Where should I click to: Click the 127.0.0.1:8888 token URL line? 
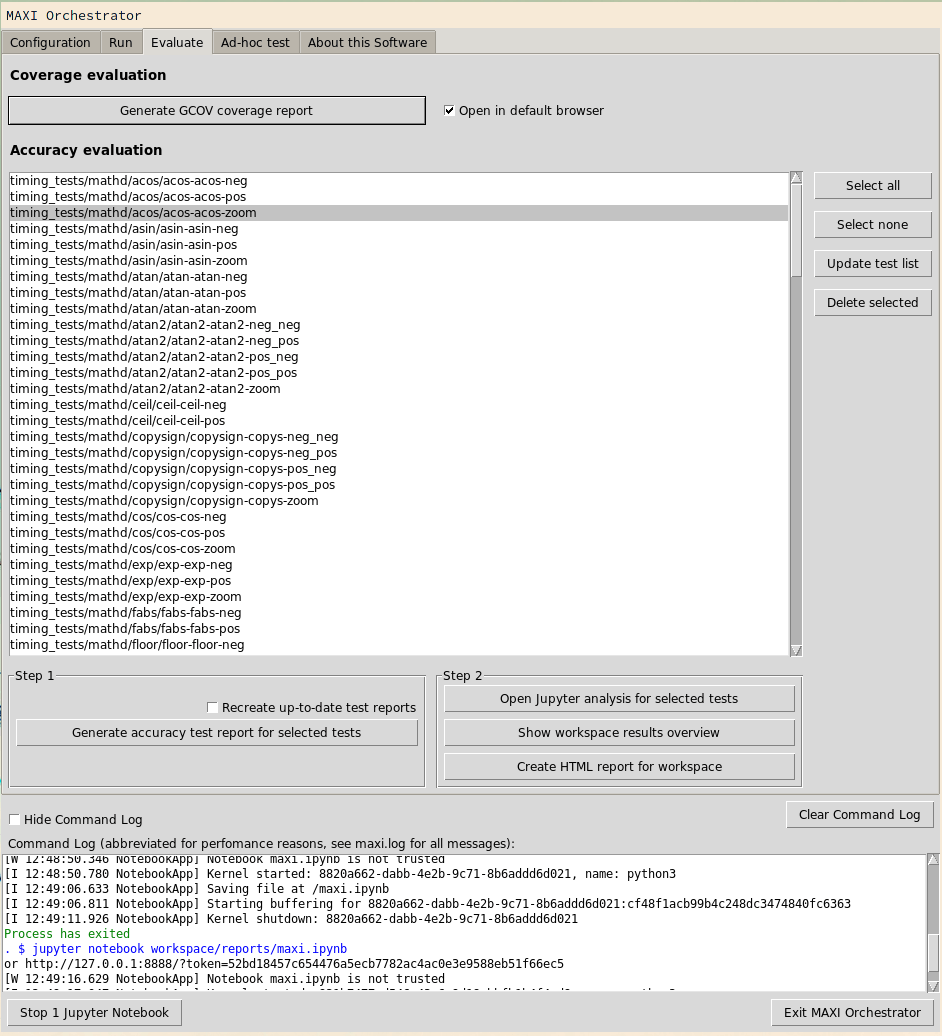click(284, 964)
